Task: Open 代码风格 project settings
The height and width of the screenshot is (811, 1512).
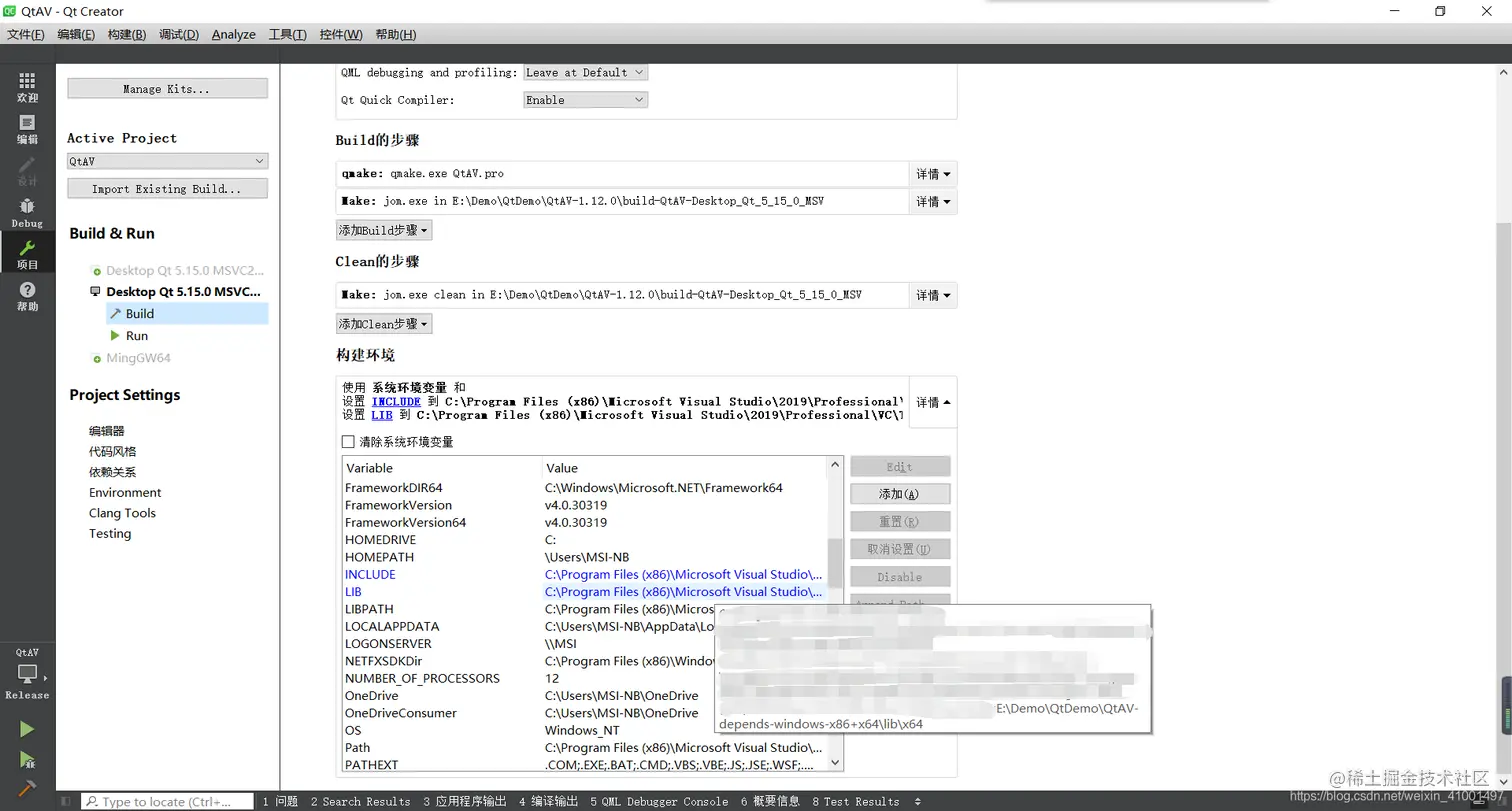Action: pyautogui.click(x=112, y=452)
